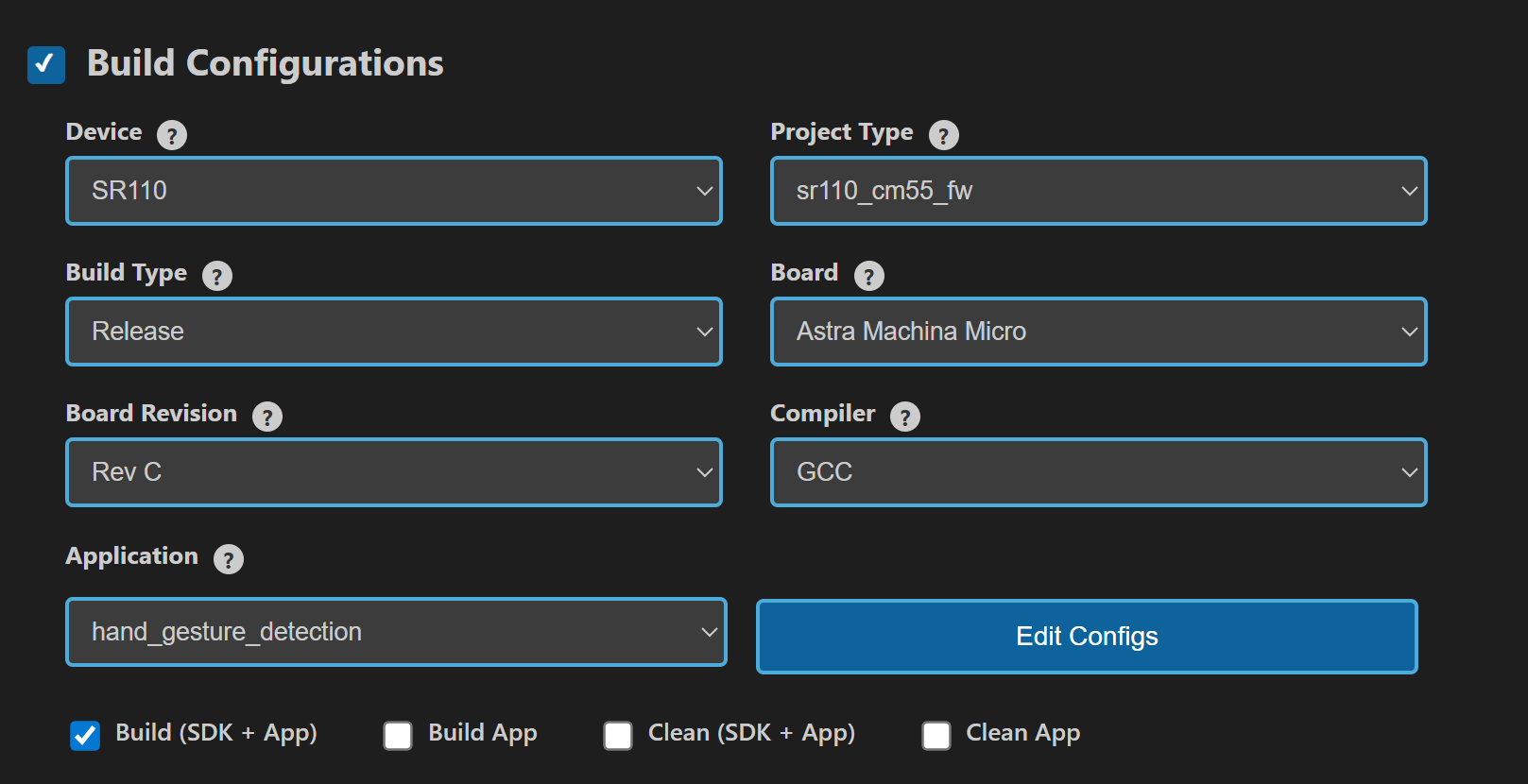Open help icon next to Build Type
The height and width of the screenshot is (784, 1528).
coord(217,276)
